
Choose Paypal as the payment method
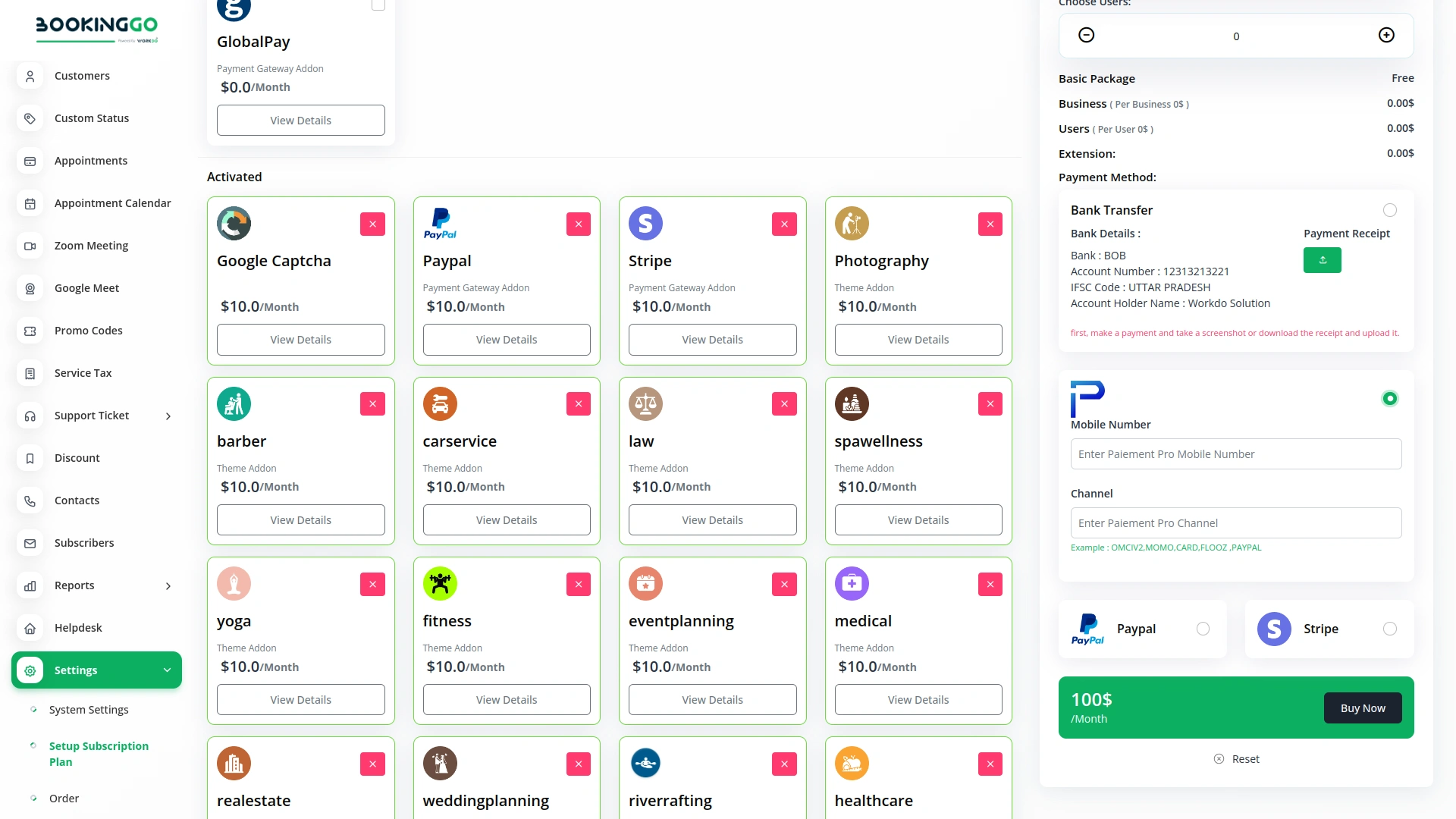(x=1203, y=629)
